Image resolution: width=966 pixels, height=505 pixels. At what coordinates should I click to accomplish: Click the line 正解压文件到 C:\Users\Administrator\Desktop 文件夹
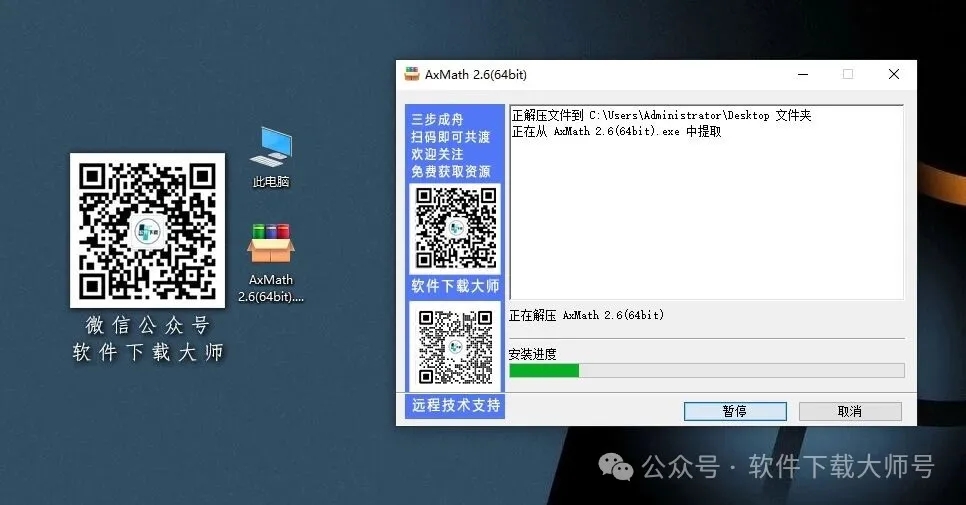tap(662, 115)
